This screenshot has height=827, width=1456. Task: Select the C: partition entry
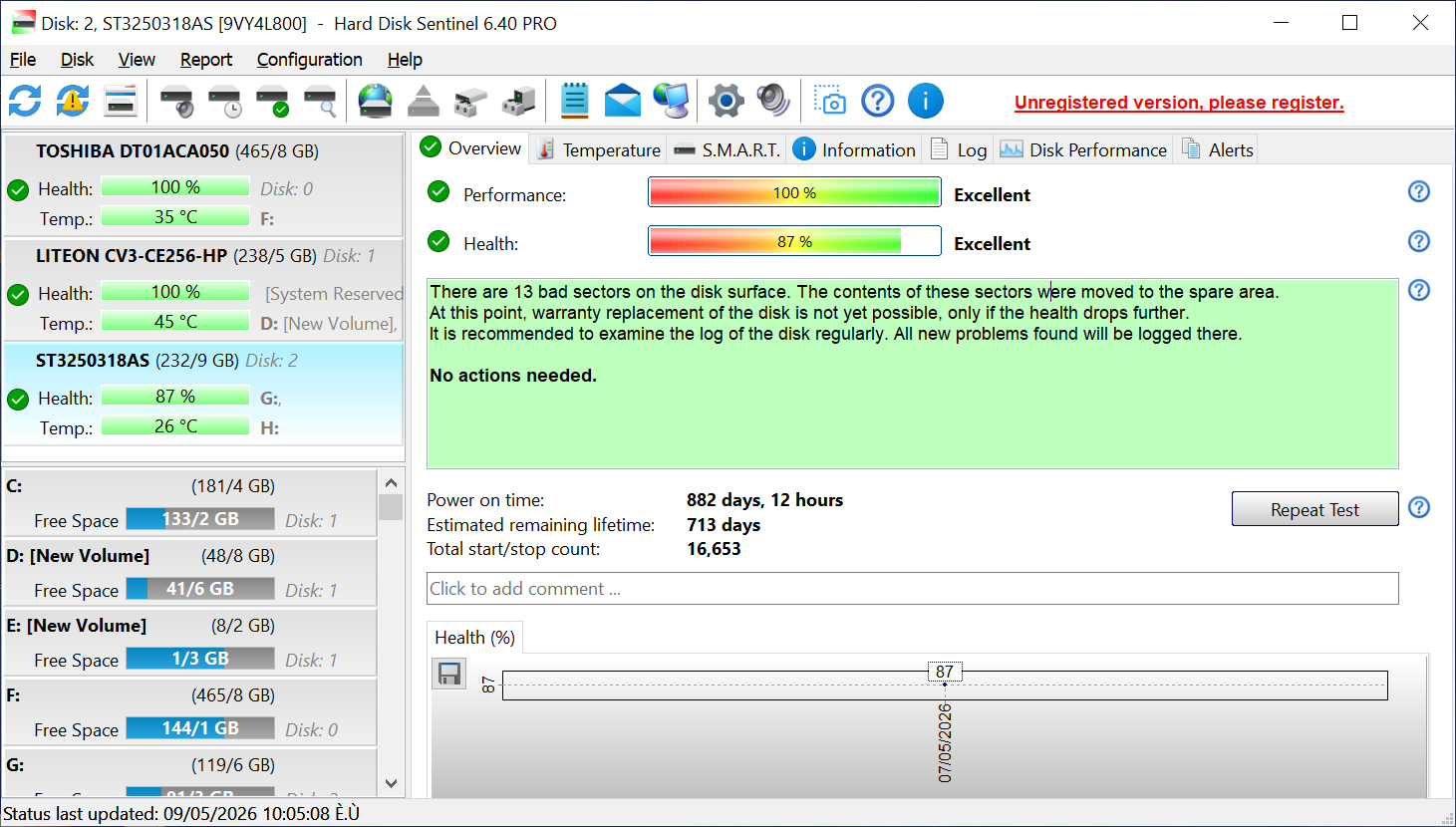point(190,502)
